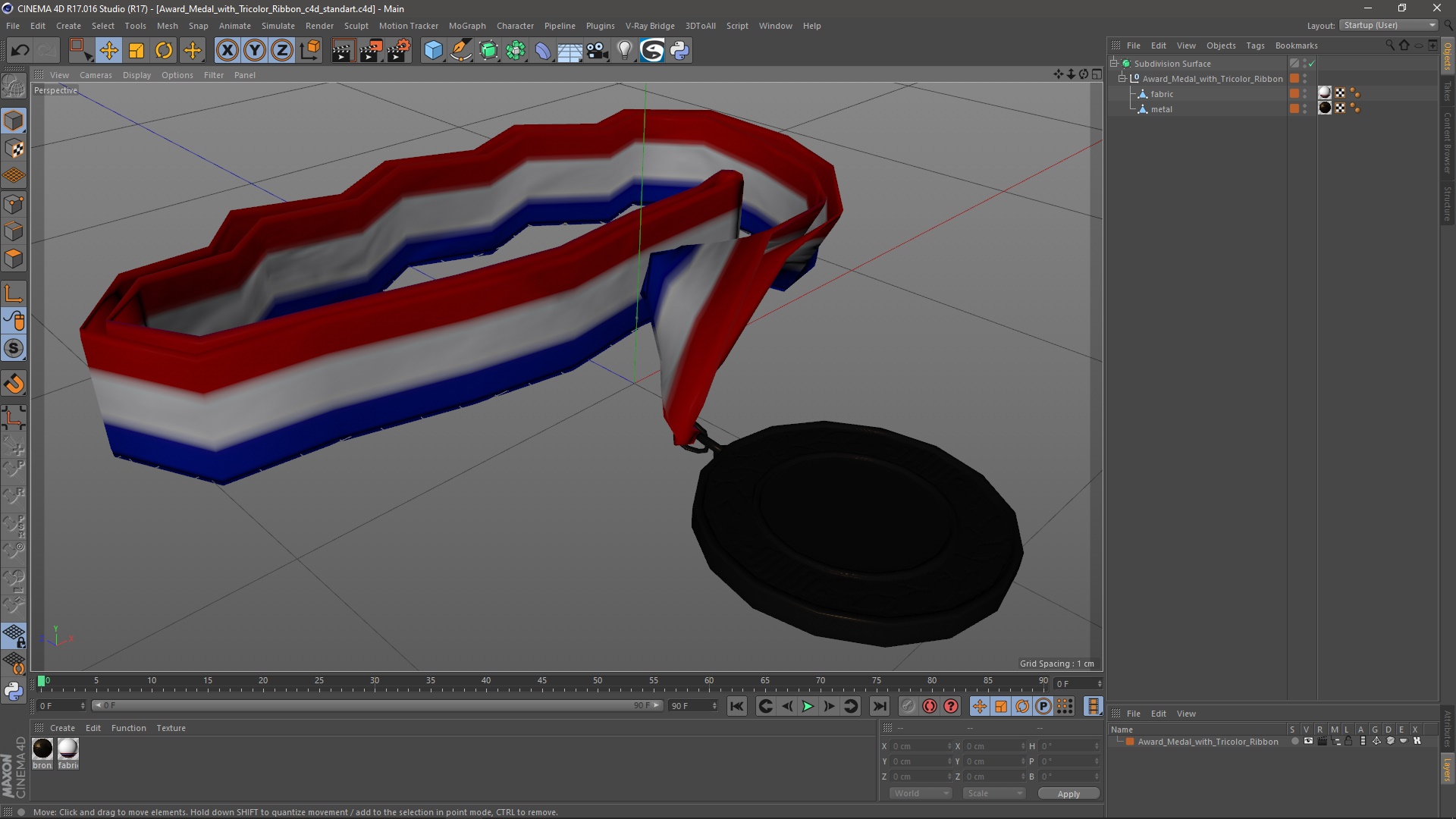Select the metal object in Objects list
This screenshot has height=819, width=1456.
[x=1161, y=109]
